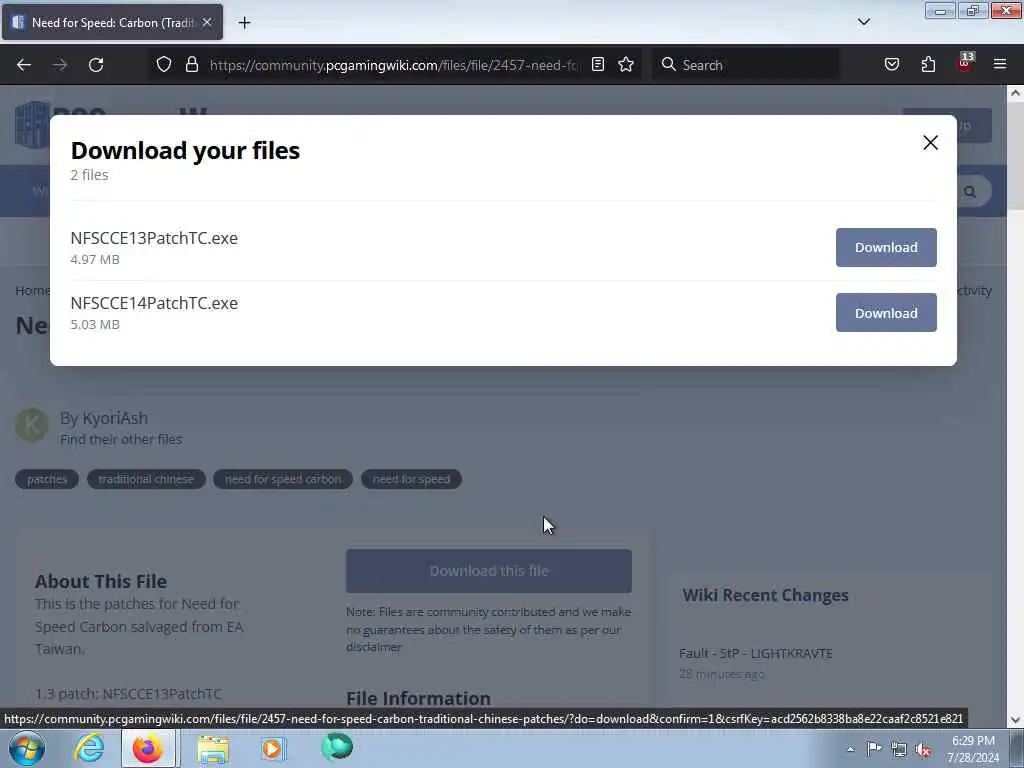Open Windows Media Player taskbar icon
The image size is (1024, 768).
tap(273, 748)
